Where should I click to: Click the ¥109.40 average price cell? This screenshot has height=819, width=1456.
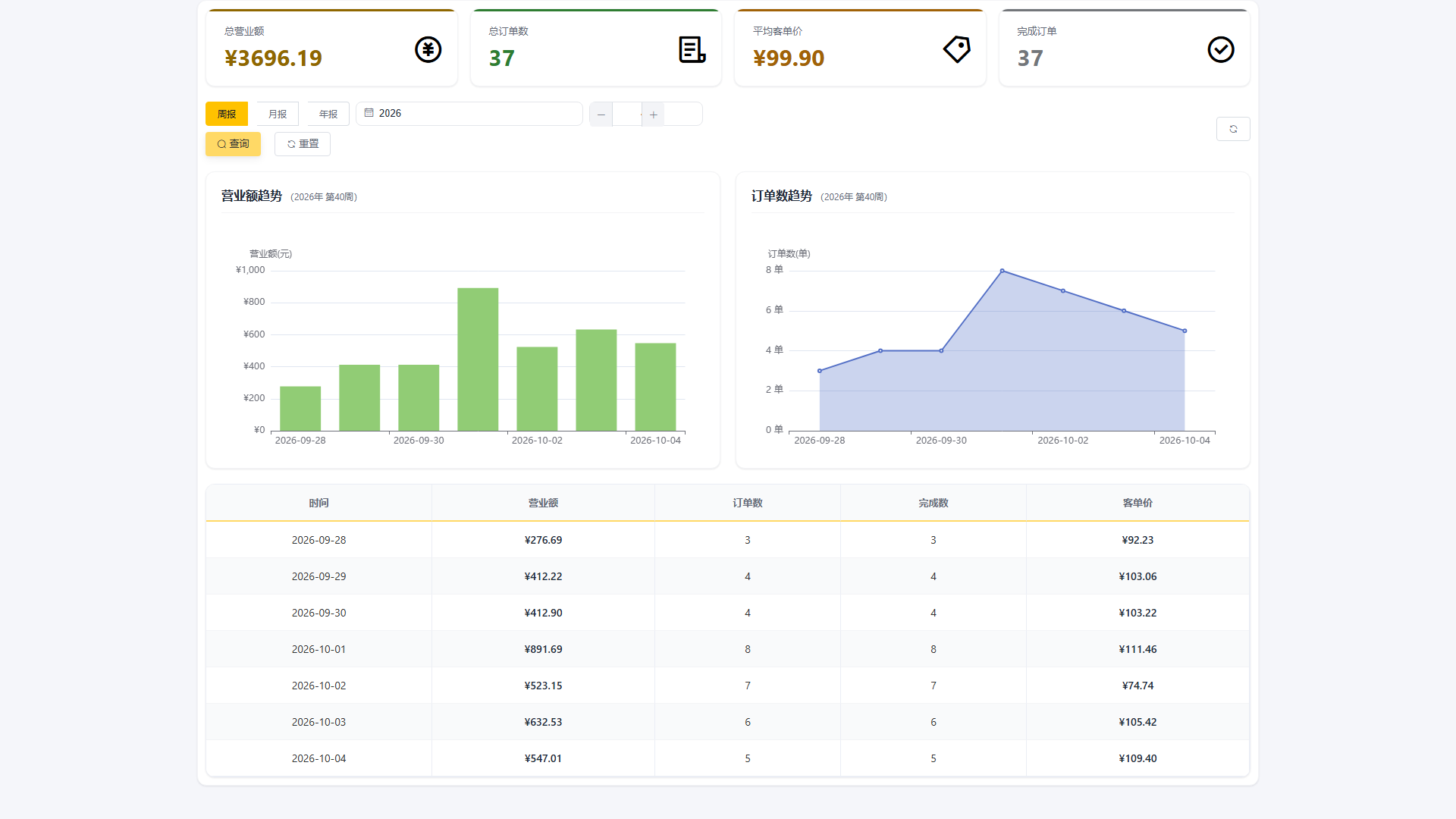(1137, 758)
